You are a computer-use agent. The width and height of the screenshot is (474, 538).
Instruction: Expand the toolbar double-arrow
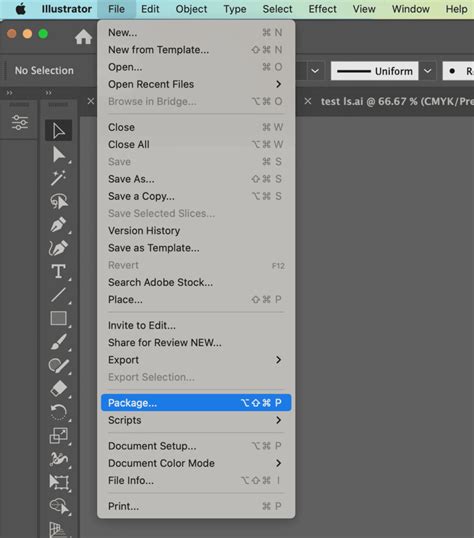click(x=48, y=93)
